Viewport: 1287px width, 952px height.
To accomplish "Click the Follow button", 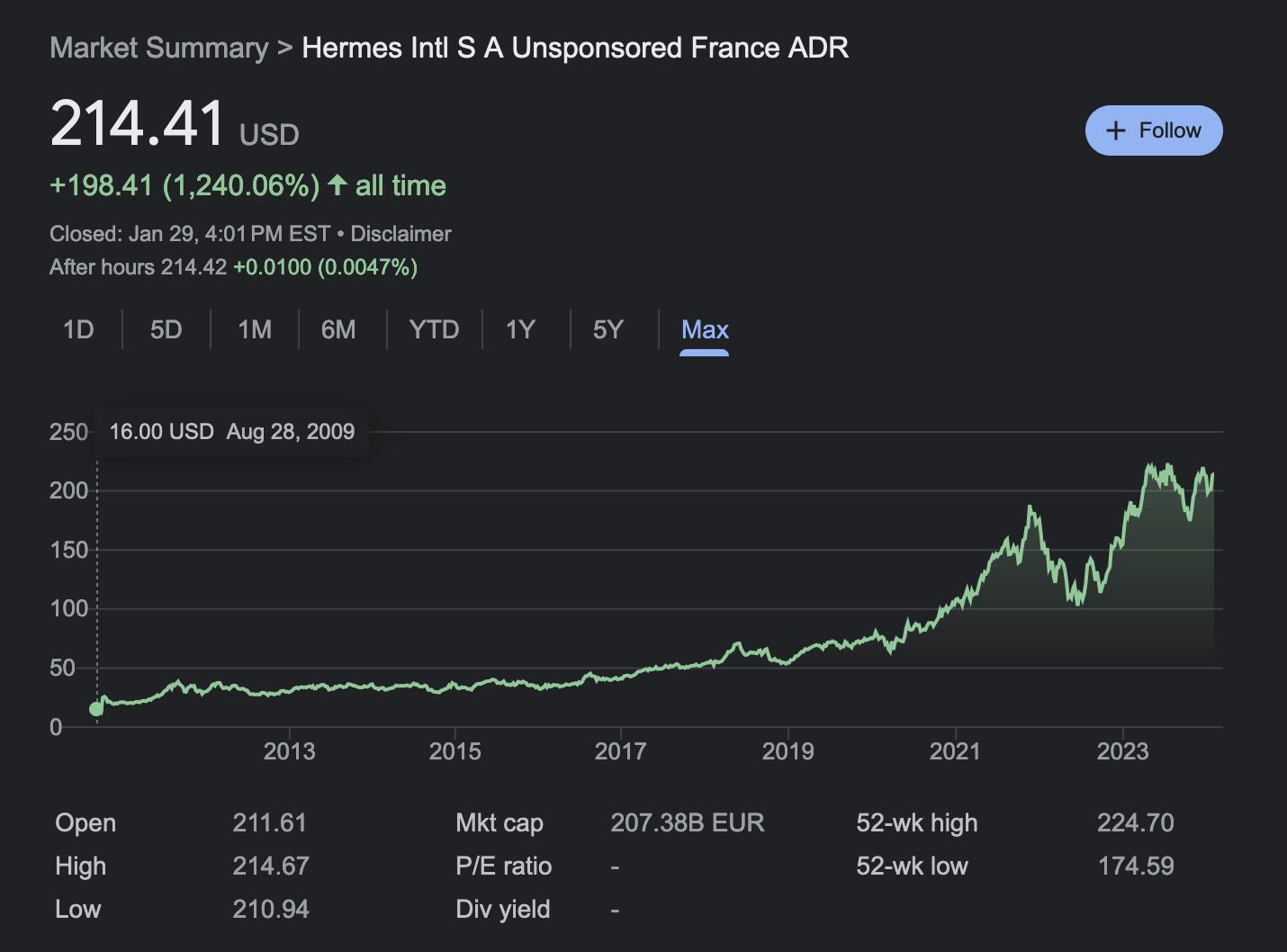I will 1154,130.
